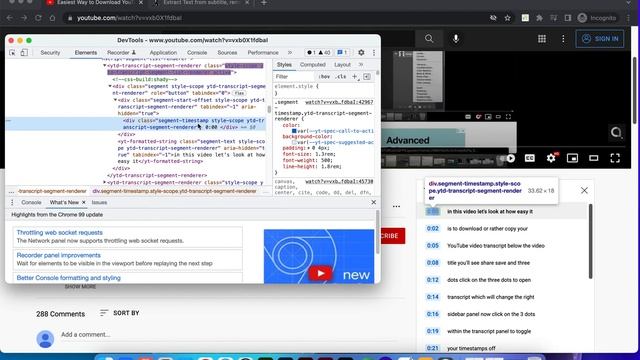Switch to the drawer Issues tab
The height and width of the screenshot is (360, 640).
click(x=99, y=202)
